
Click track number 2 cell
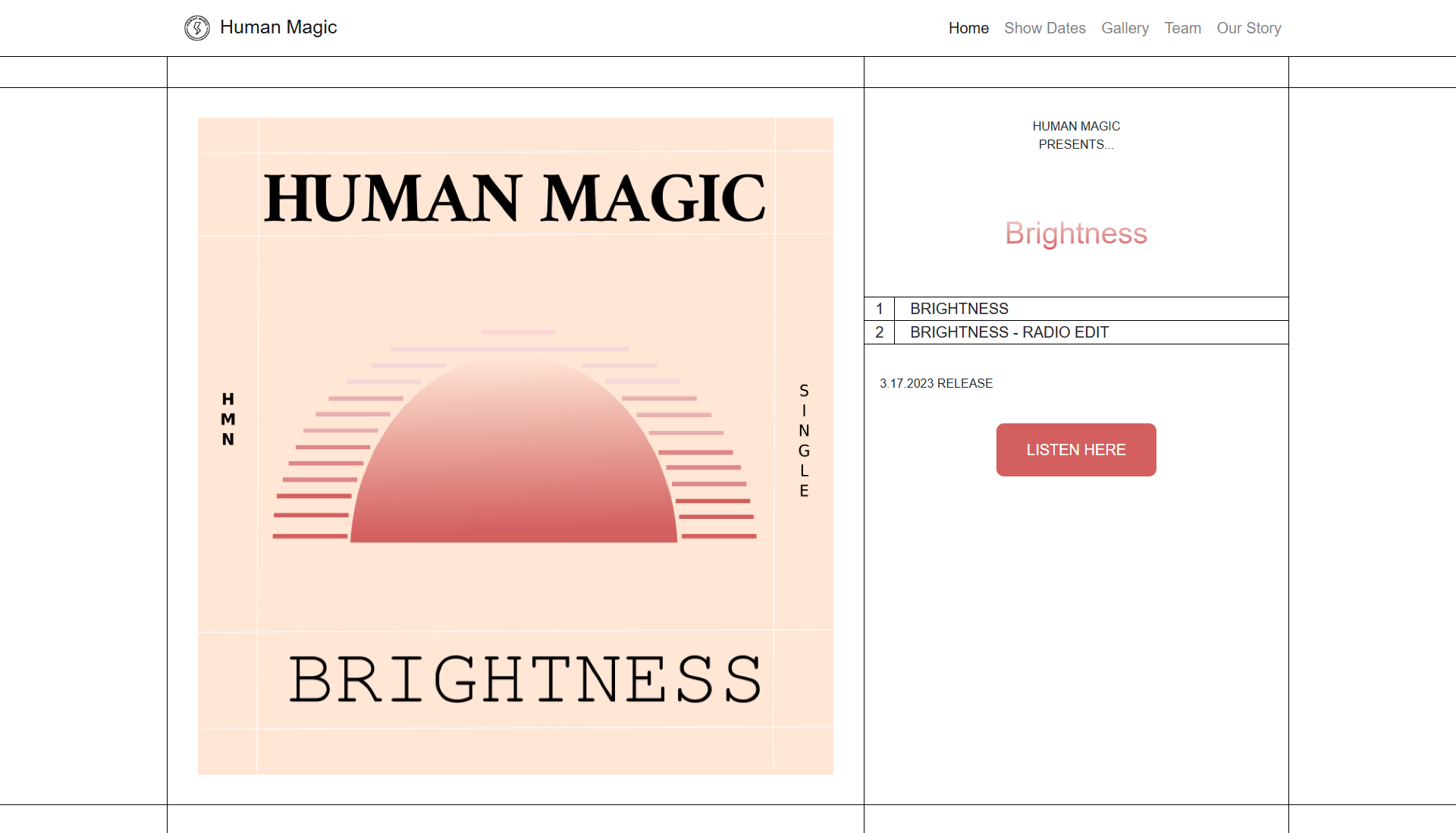(x=879, y=332)
